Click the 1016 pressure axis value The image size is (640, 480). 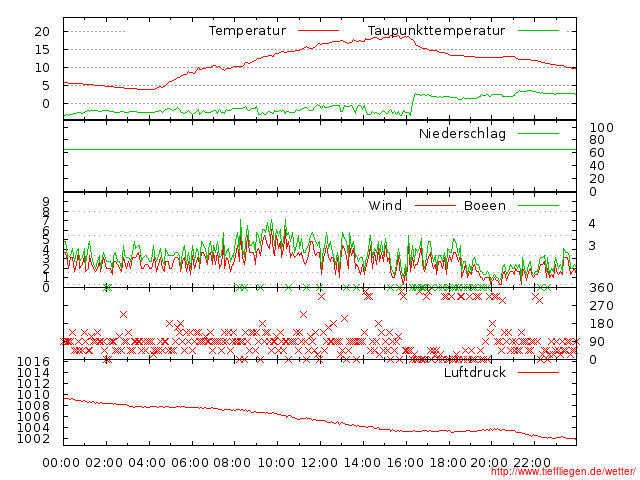tap(33, 362)
